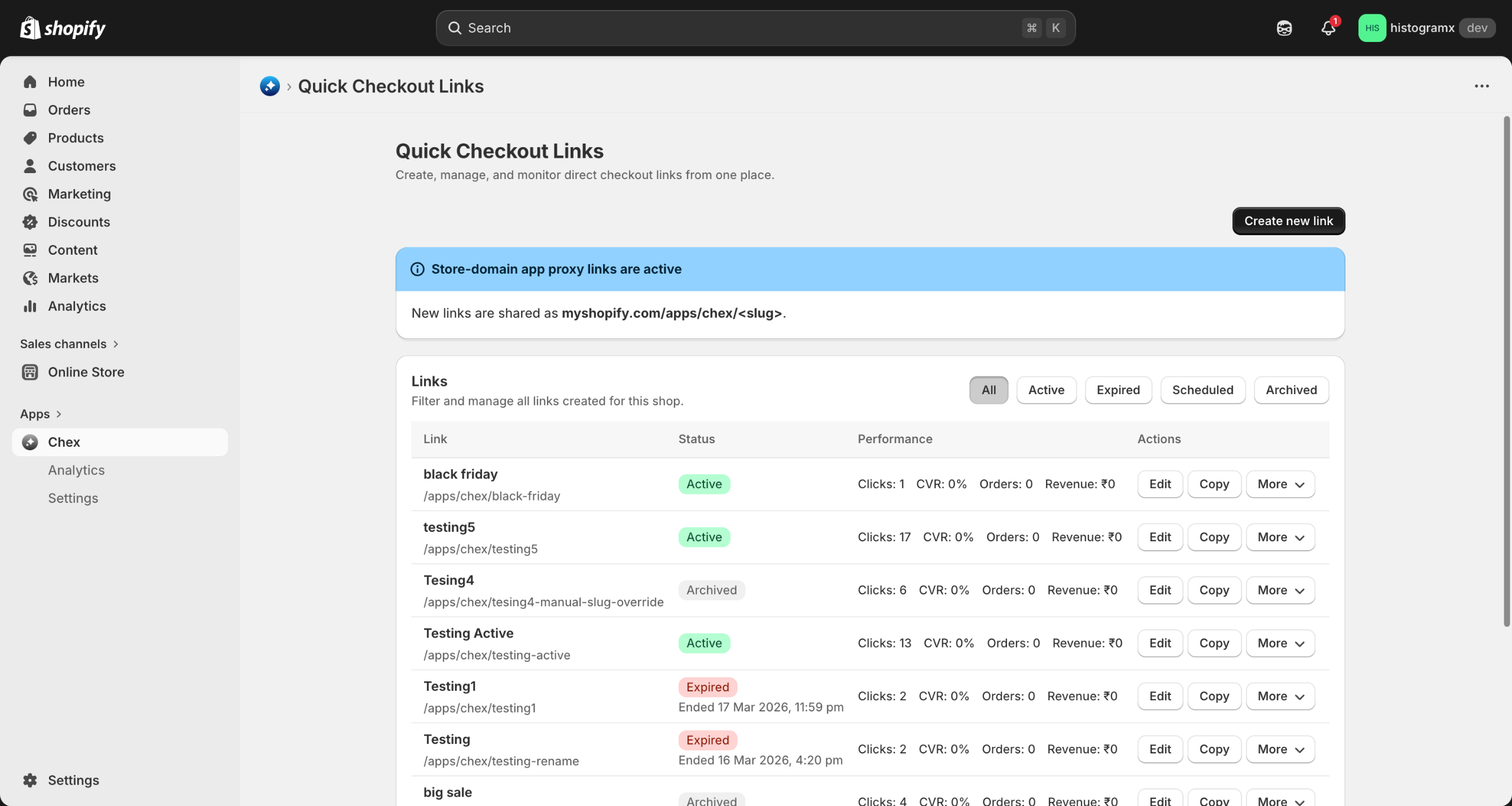This screenshot has height=806, width=1512.
Task: Open More dropdown for black friday
Action: [1280, 485]
